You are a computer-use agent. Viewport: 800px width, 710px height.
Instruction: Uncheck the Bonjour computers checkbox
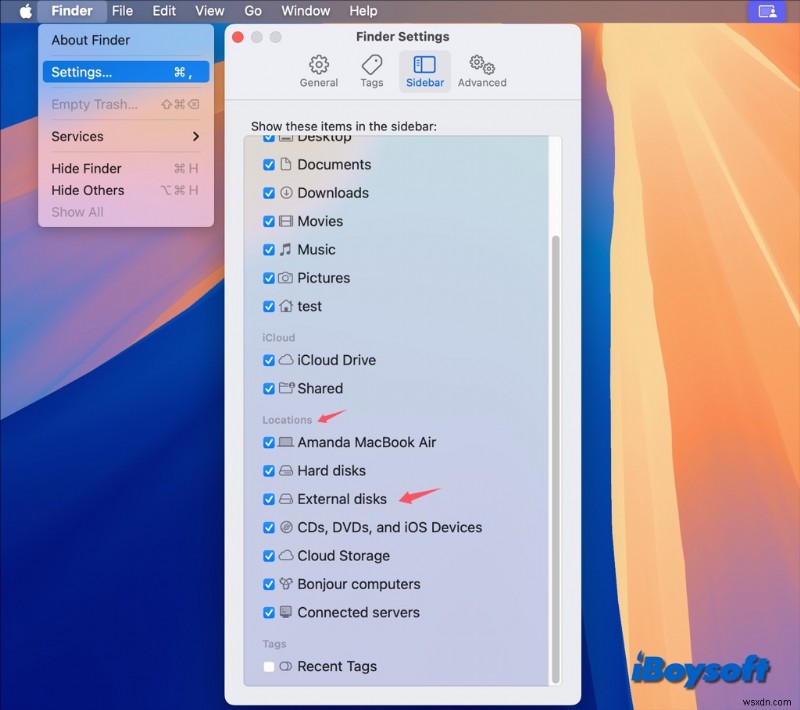click(x=269, y=584)
